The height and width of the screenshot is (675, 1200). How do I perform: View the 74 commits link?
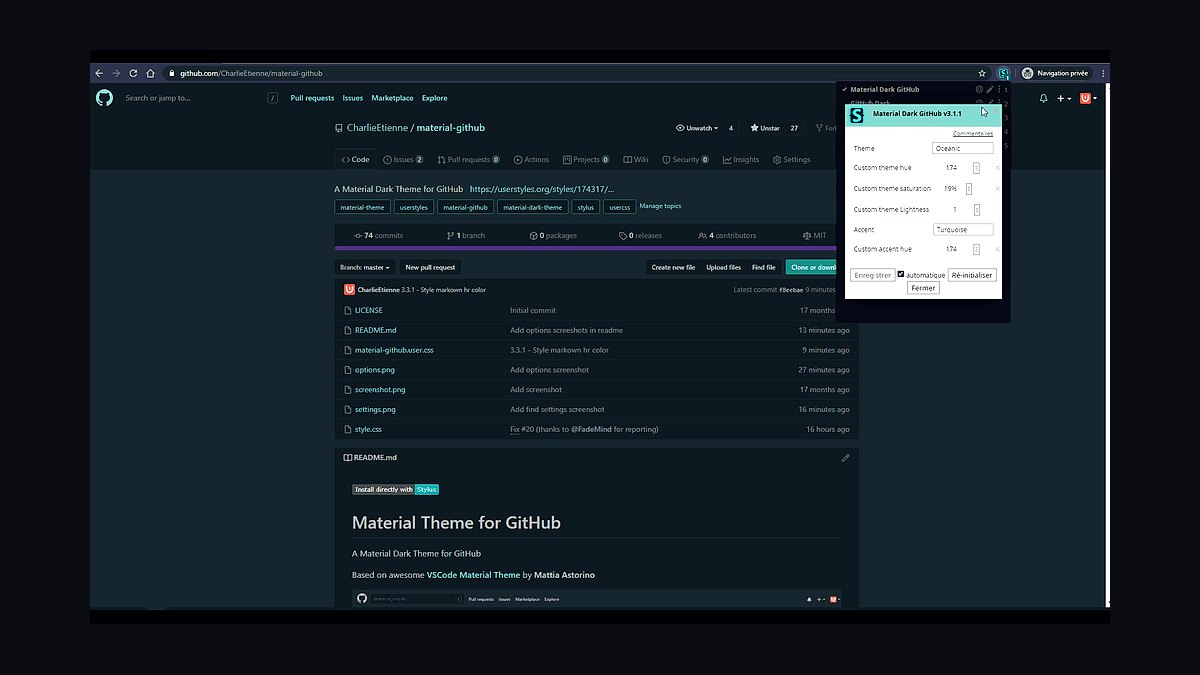(378, 235)
